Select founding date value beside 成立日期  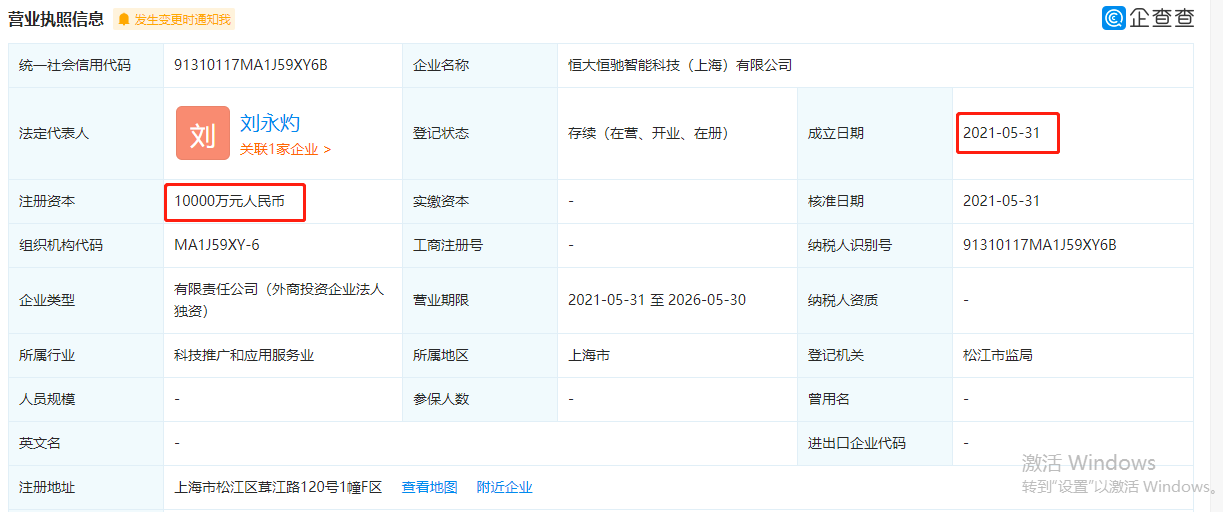1001,133
